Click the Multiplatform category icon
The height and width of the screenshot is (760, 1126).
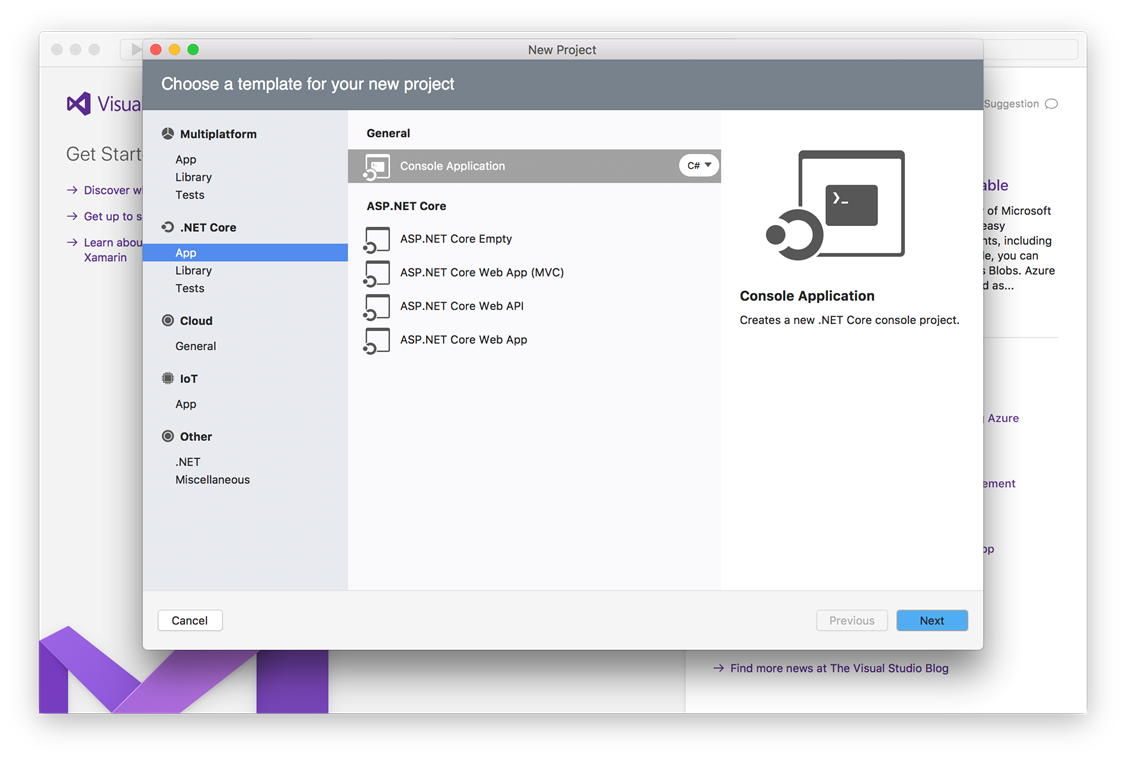(x=168, y=134)
